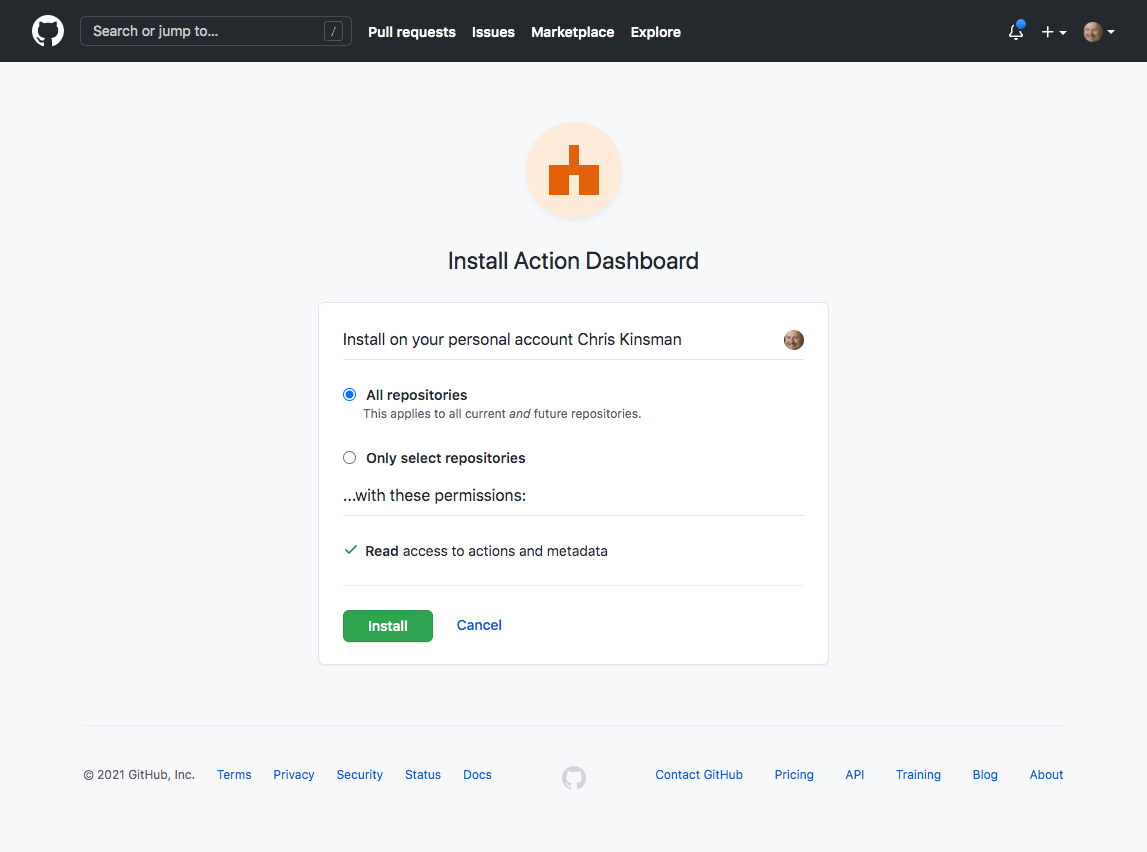This screenshot has height=852, width=1147.
Task: Open the Terms footer link
Action: point(234,774)
